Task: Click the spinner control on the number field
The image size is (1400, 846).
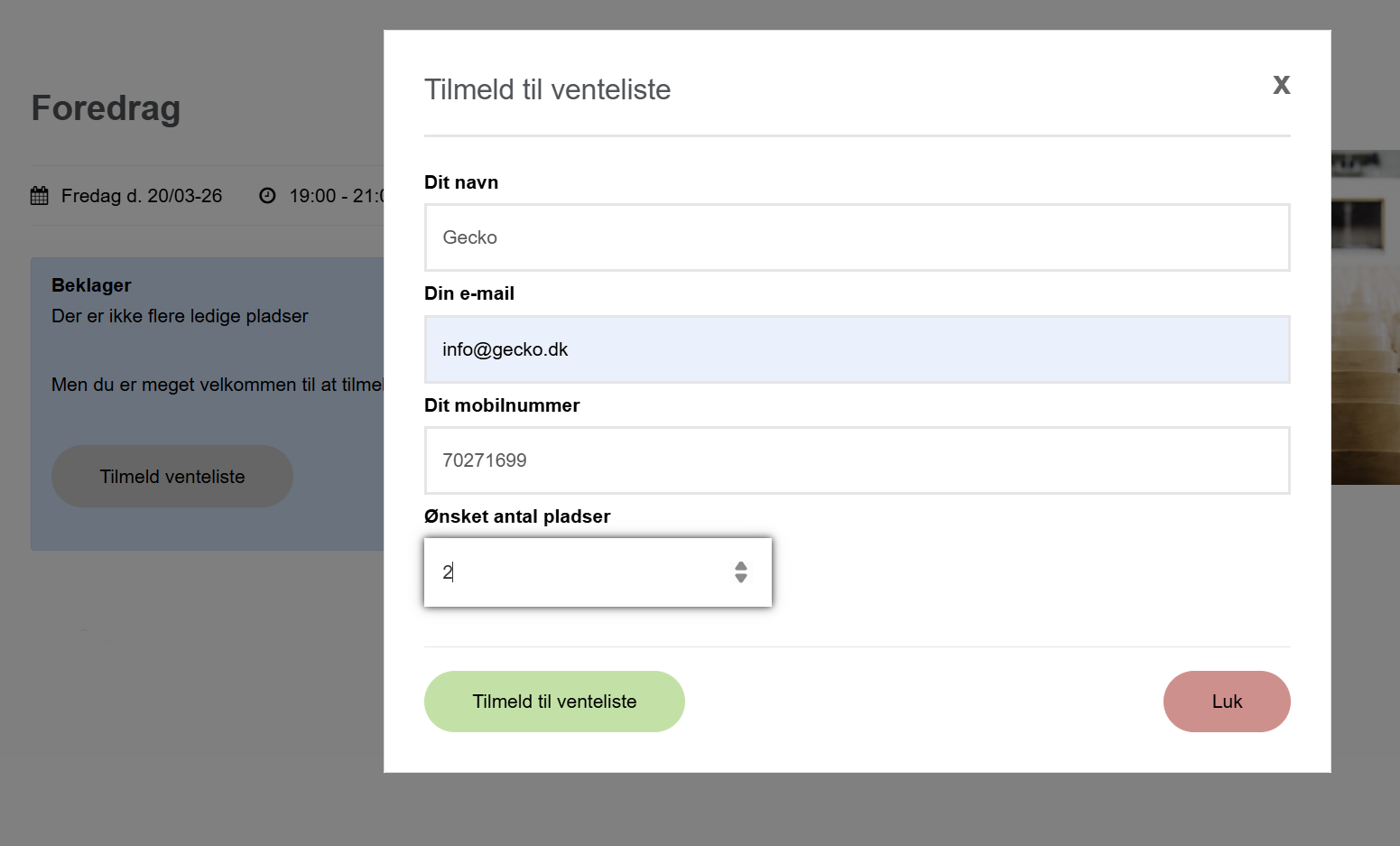Action: tap(740, 572)
